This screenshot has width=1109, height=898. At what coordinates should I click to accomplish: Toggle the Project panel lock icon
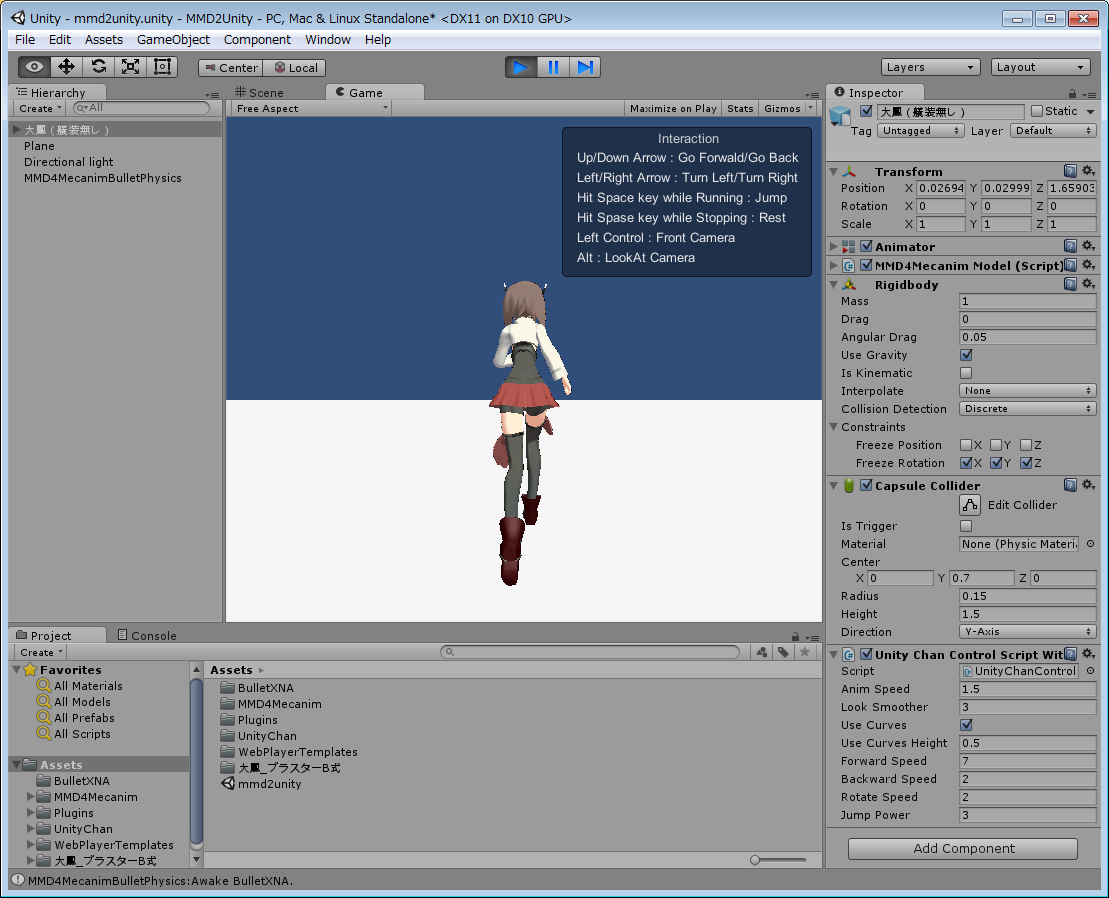coord(795,636)
